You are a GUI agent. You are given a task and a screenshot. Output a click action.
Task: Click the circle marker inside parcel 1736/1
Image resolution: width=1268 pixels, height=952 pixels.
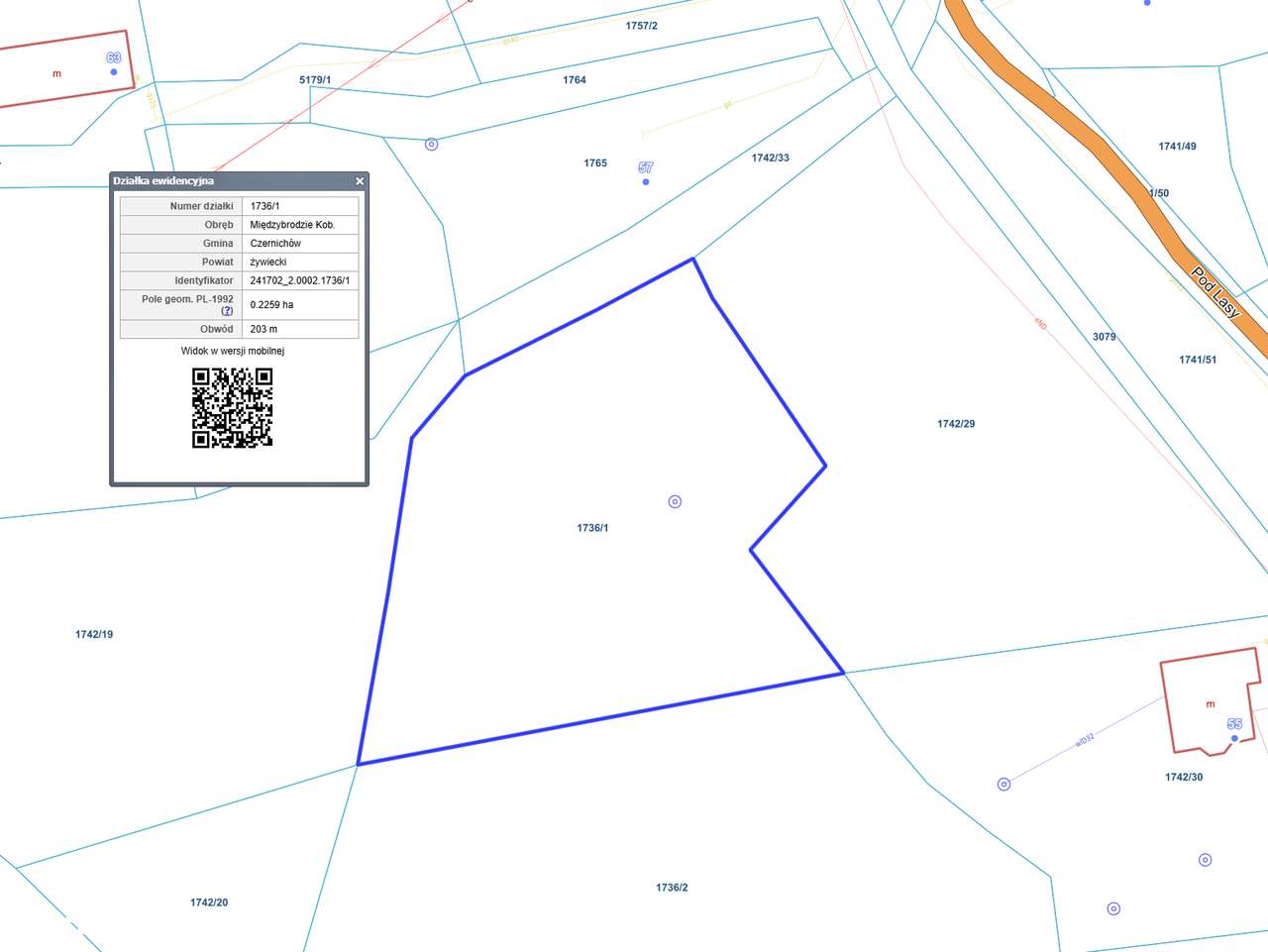click(x=675, y=501)
